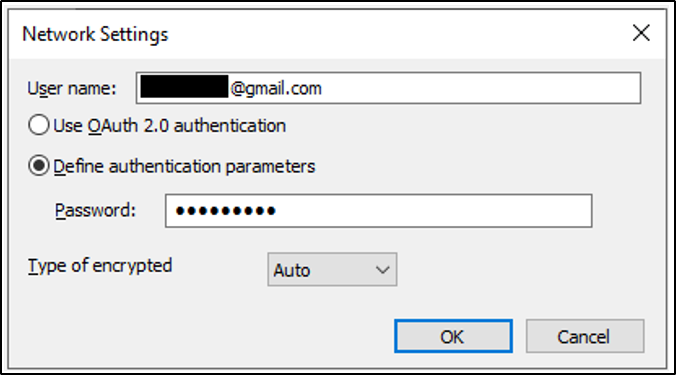Confirm settings with the OK button
676x375 pixels.
click(x=453, y=336)
